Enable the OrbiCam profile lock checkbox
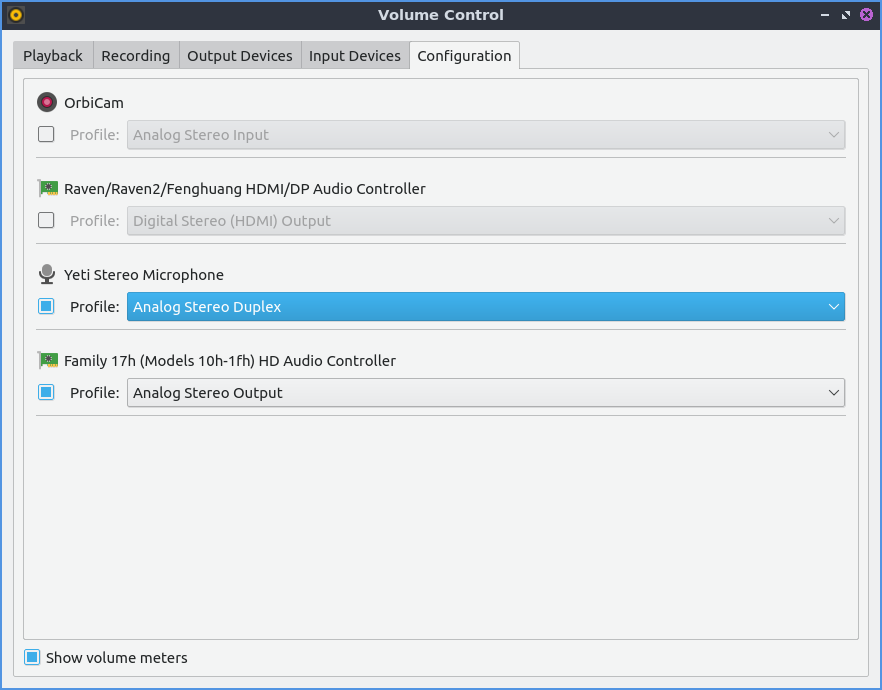Screen dimensions: 882x690 (x=46, y=135)
